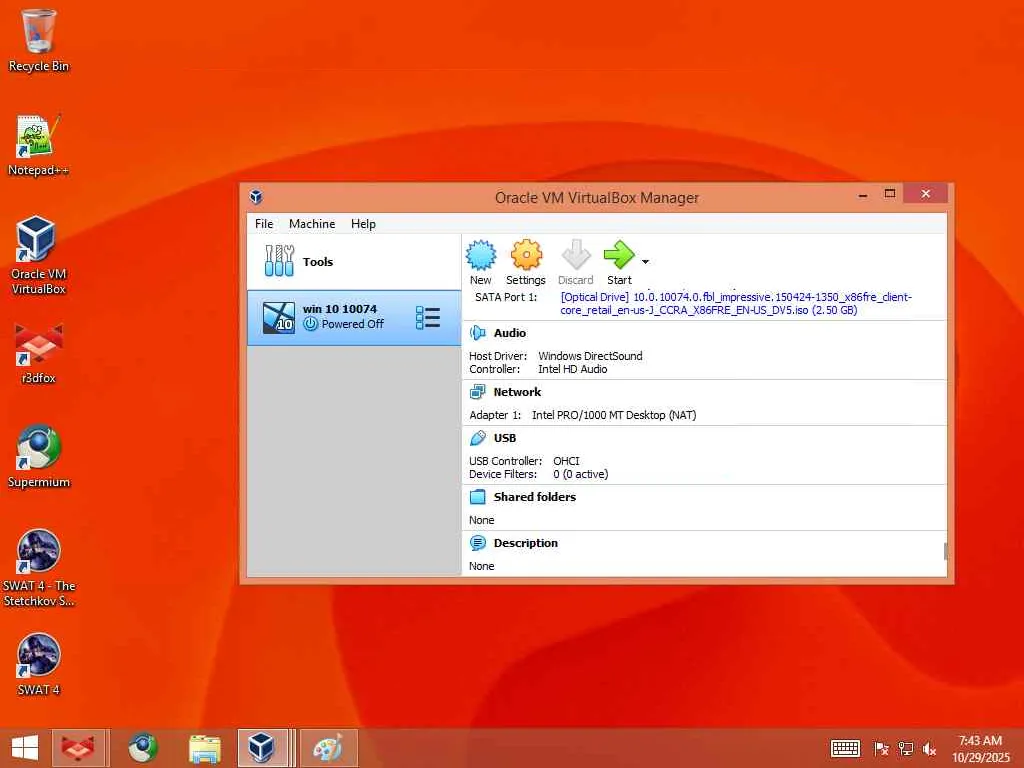Open the Description heading link
Viewport: 1024px width, 768px height.
click(526, 543)
